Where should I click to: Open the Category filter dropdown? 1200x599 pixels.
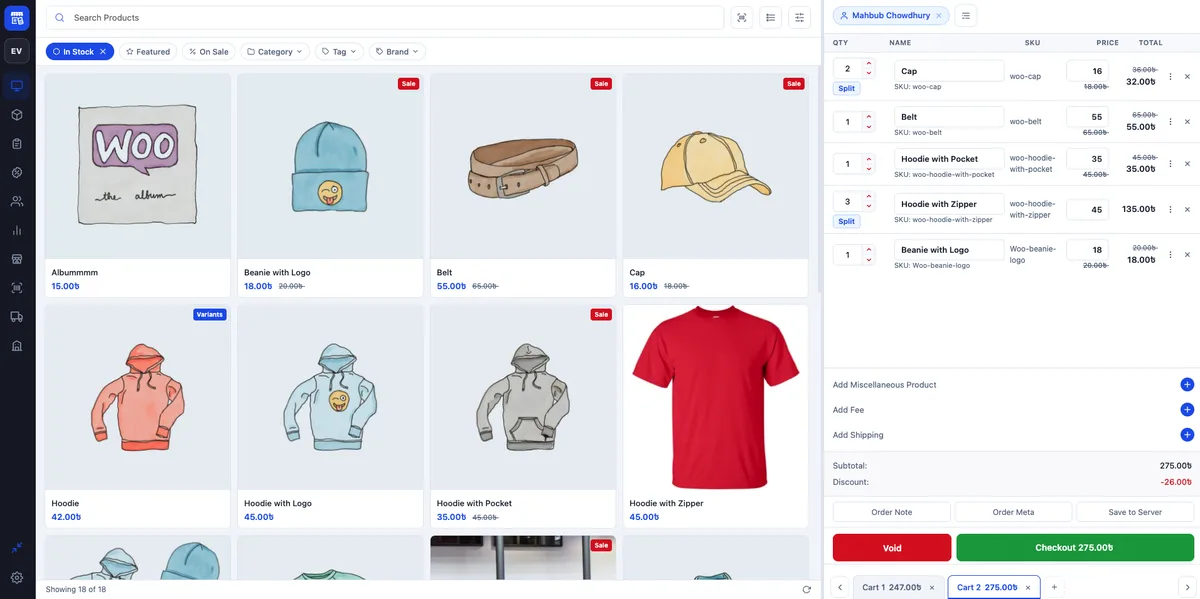coord(275,51)
